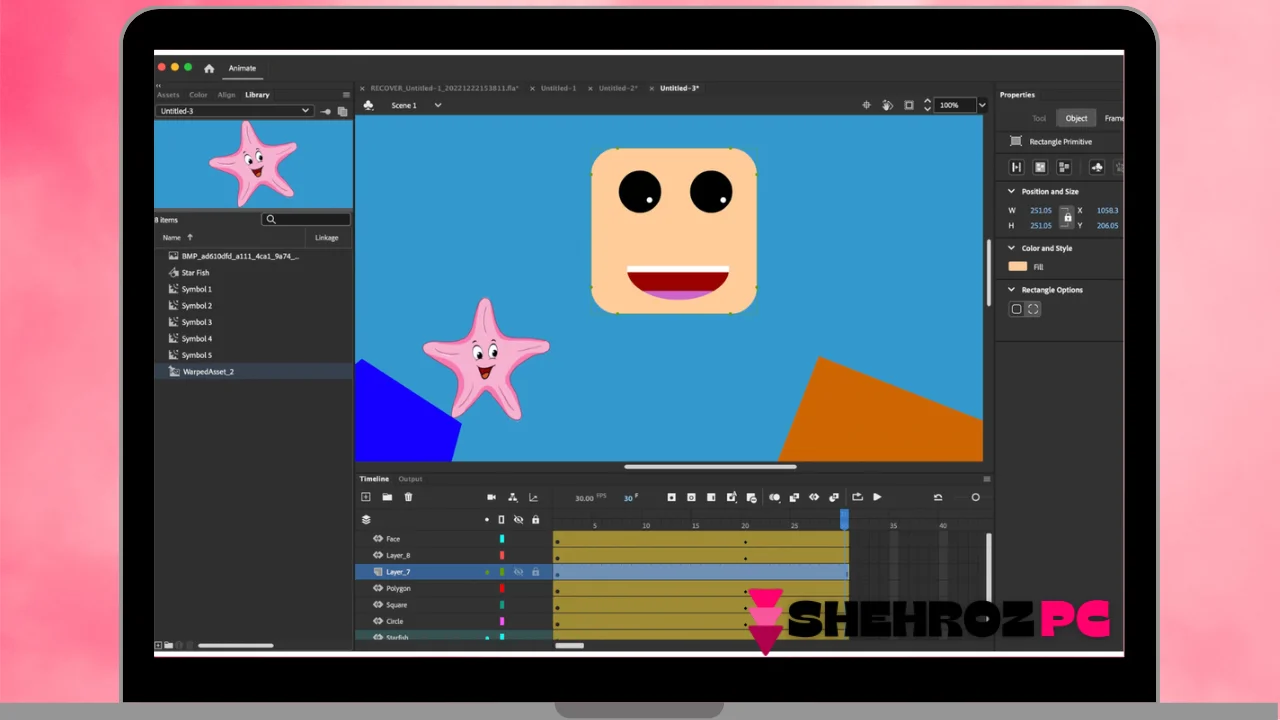Toggle visibility of Layer_7
The width and height of the screenshot is (1280, 720).
coord(518,572)
